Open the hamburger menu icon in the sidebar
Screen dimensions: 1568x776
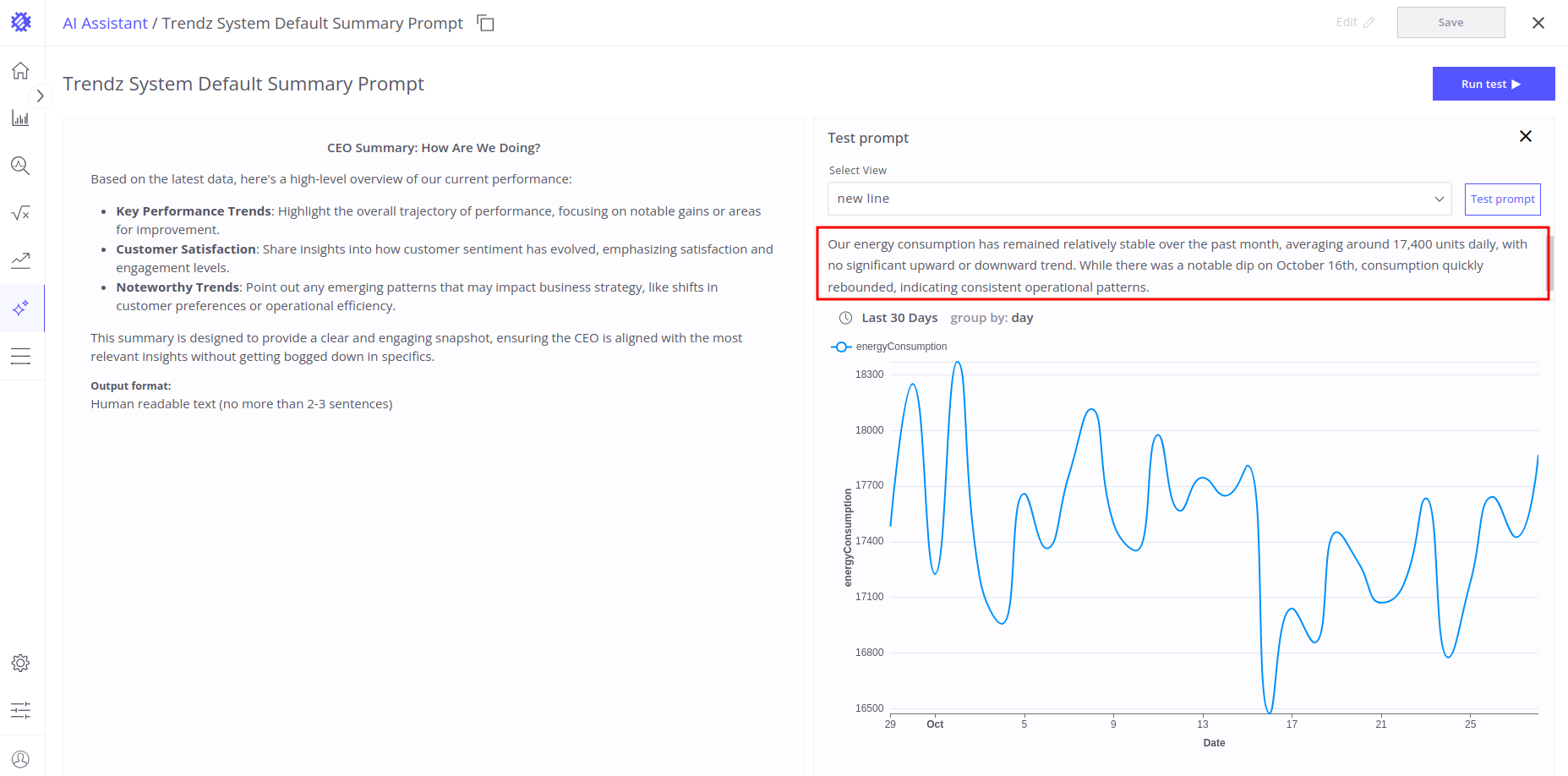[x=20, y=356]
